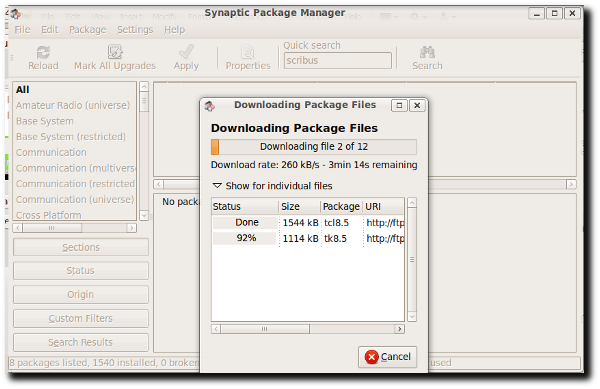Collapse Show for individual files expander
The width and height of the screenshot is (600, 389).
[217, 186]
